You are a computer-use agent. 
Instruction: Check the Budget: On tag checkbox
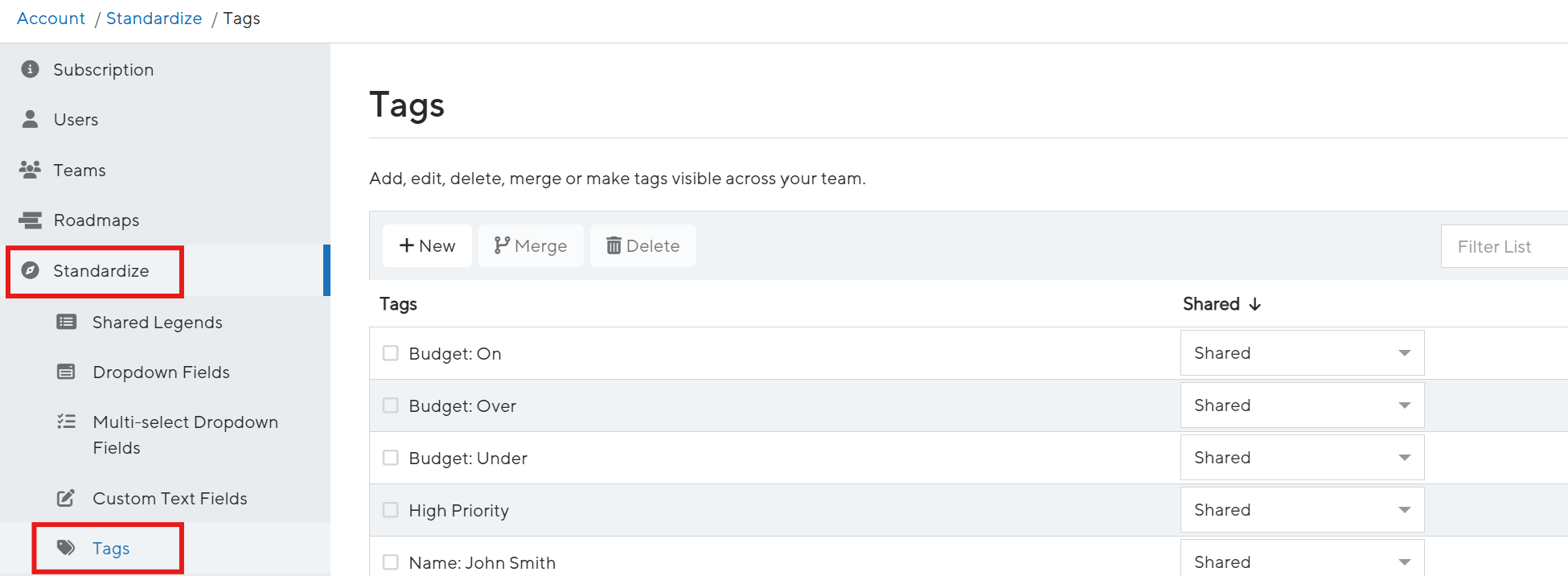pos(391,353)
